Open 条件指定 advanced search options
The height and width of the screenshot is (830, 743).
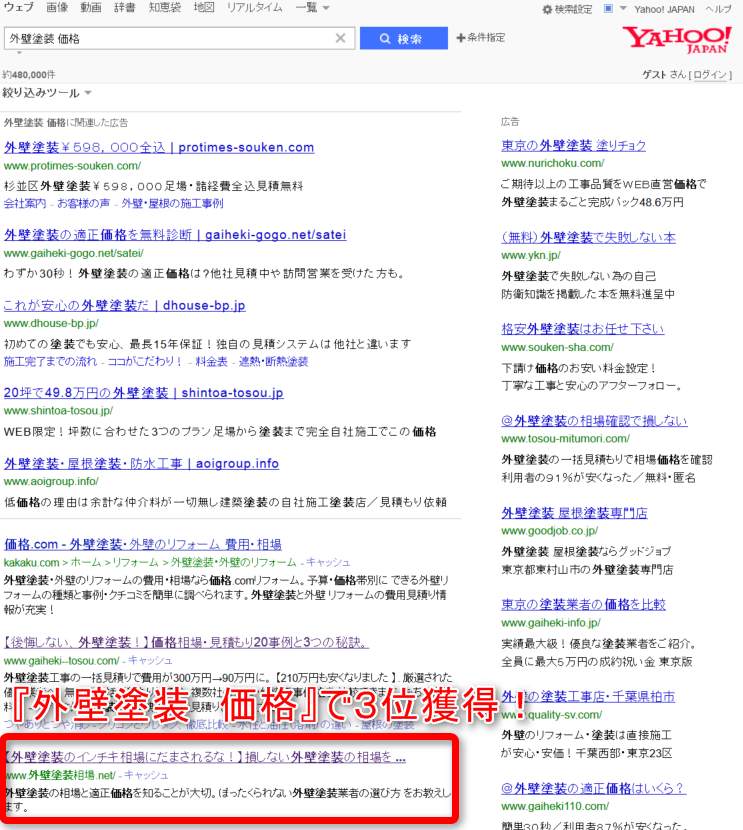[481, 38]
